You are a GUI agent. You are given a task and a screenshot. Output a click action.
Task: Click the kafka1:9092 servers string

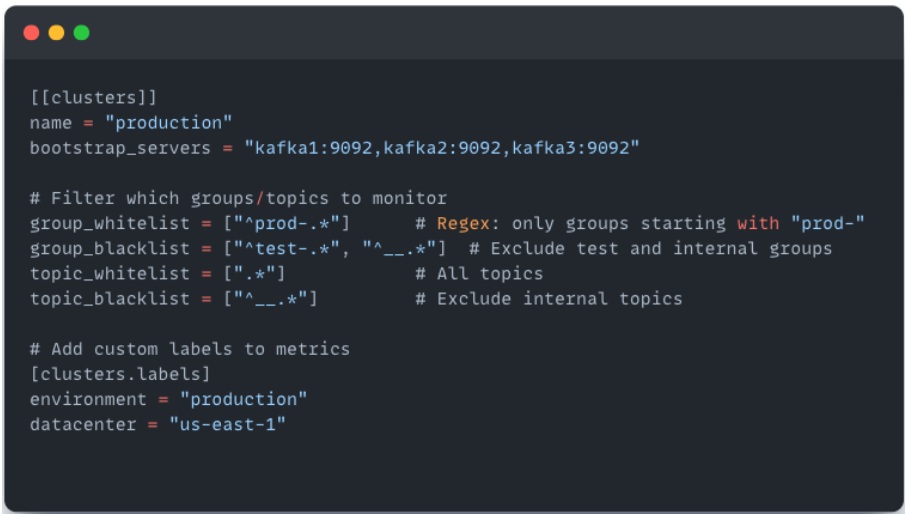pos(442,148)
